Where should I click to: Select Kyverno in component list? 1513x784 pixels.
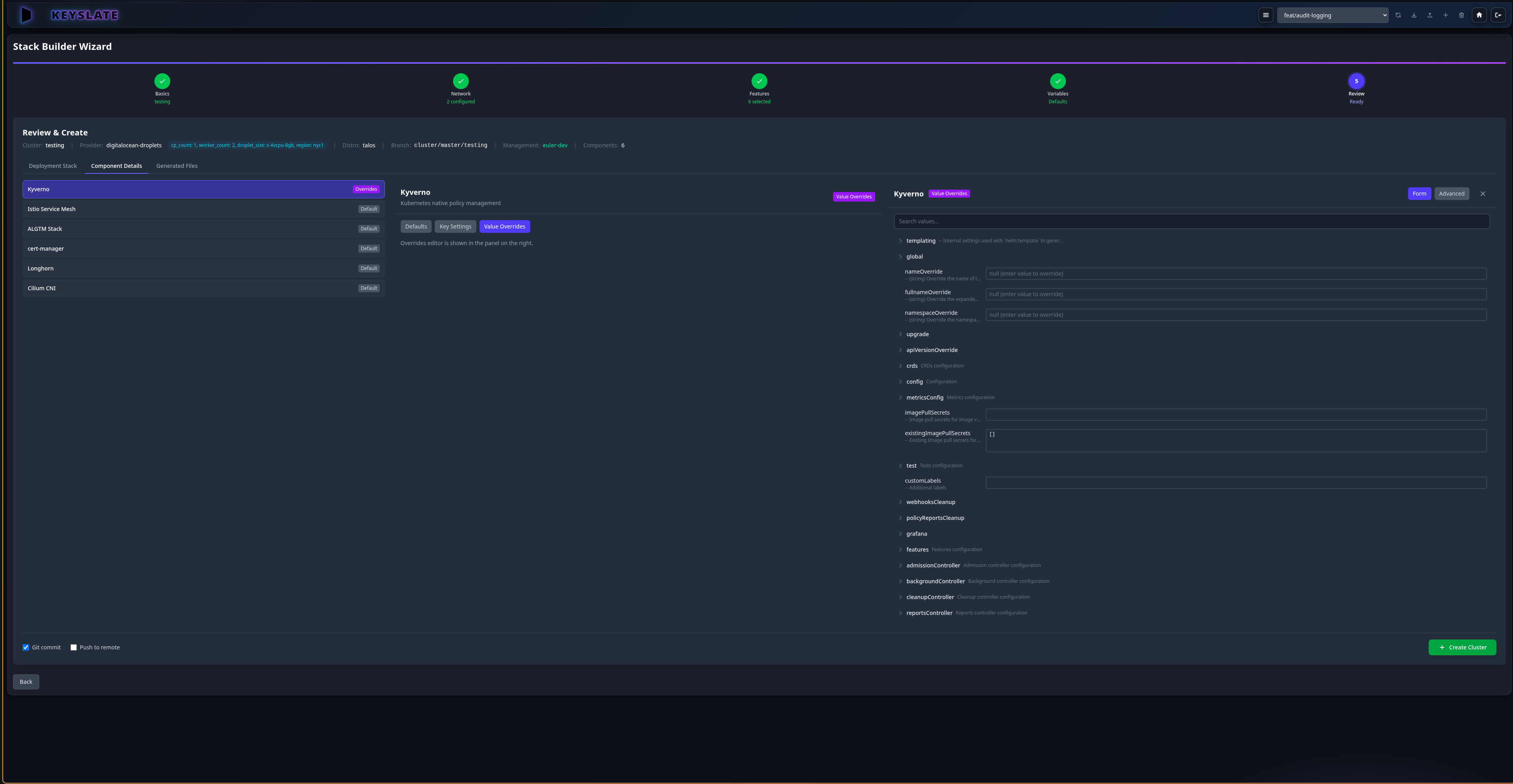[x=203, y=189]
